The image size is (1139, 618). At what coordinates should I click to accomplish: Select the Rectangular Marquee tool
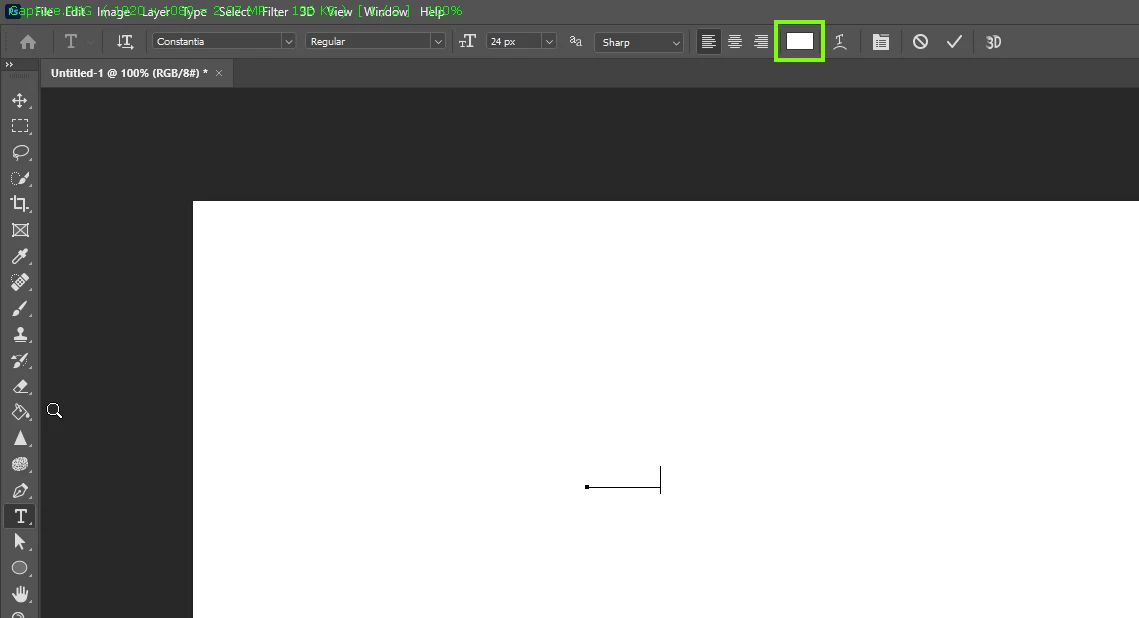click(20, 126)
